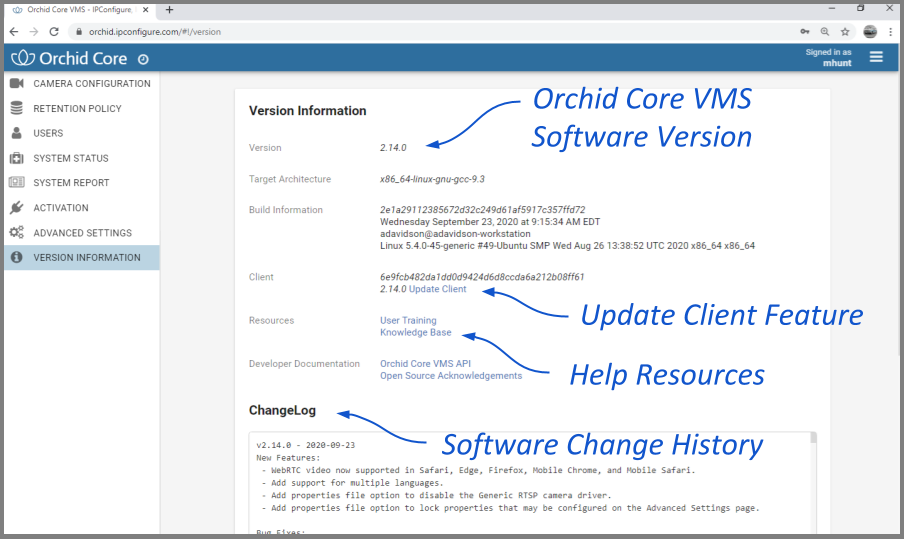Open Advanced Settings page

tap(82, 232)
